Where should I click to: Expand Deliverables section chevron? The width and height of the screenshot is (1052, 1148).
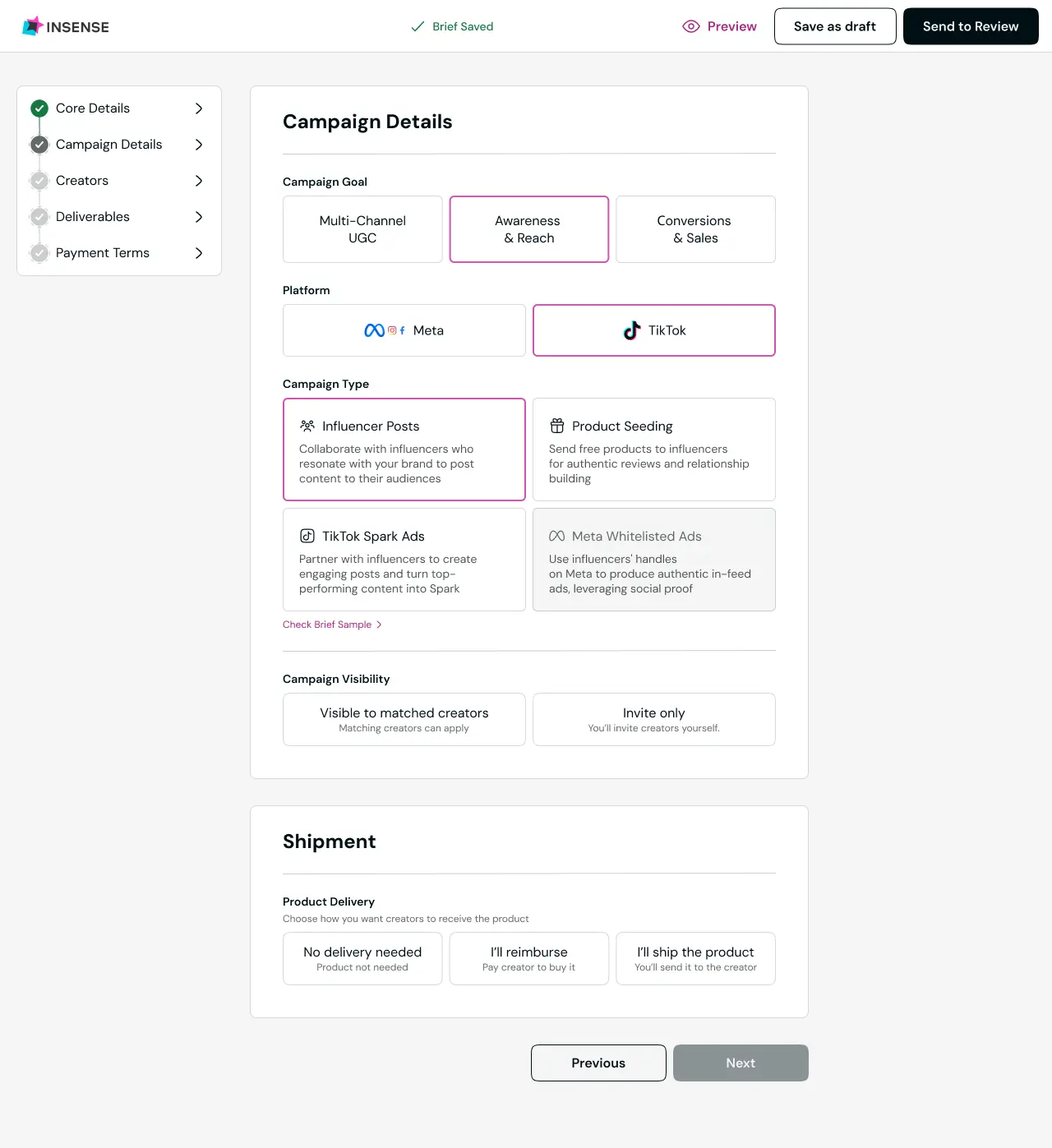point(199,217)
